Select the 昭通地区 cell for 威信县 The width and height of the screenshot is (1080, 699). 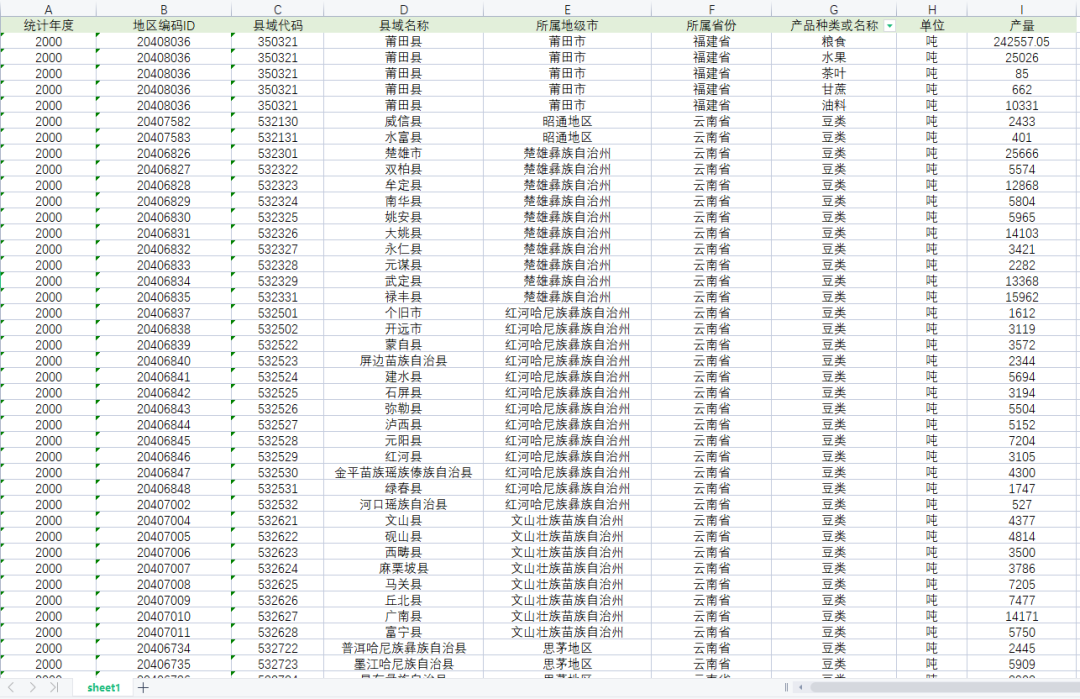567,121
